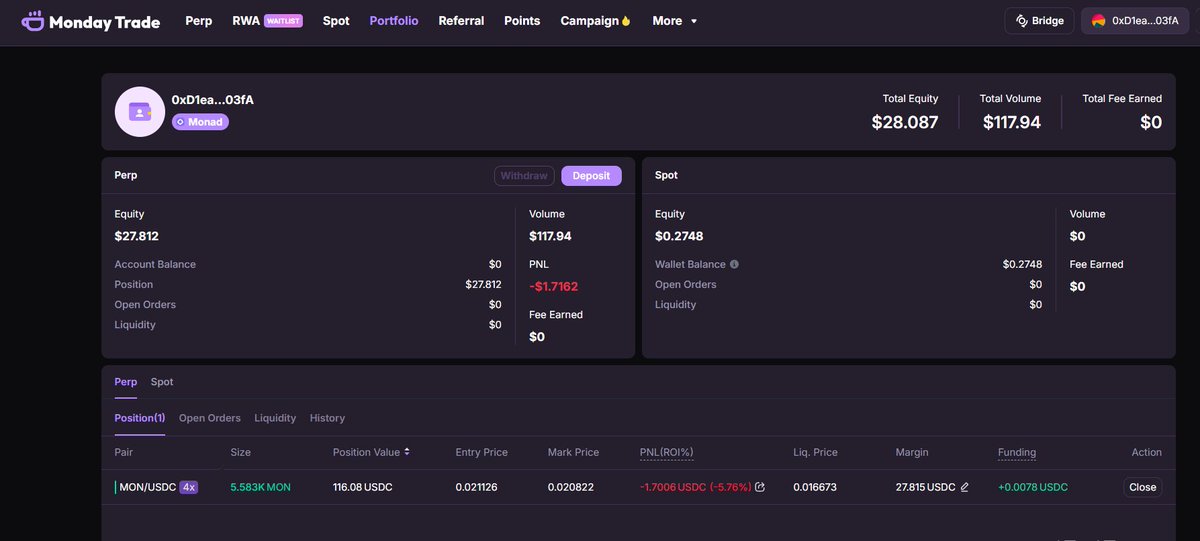
Task: Click the Monad network badge
Action: pos(200,122)
